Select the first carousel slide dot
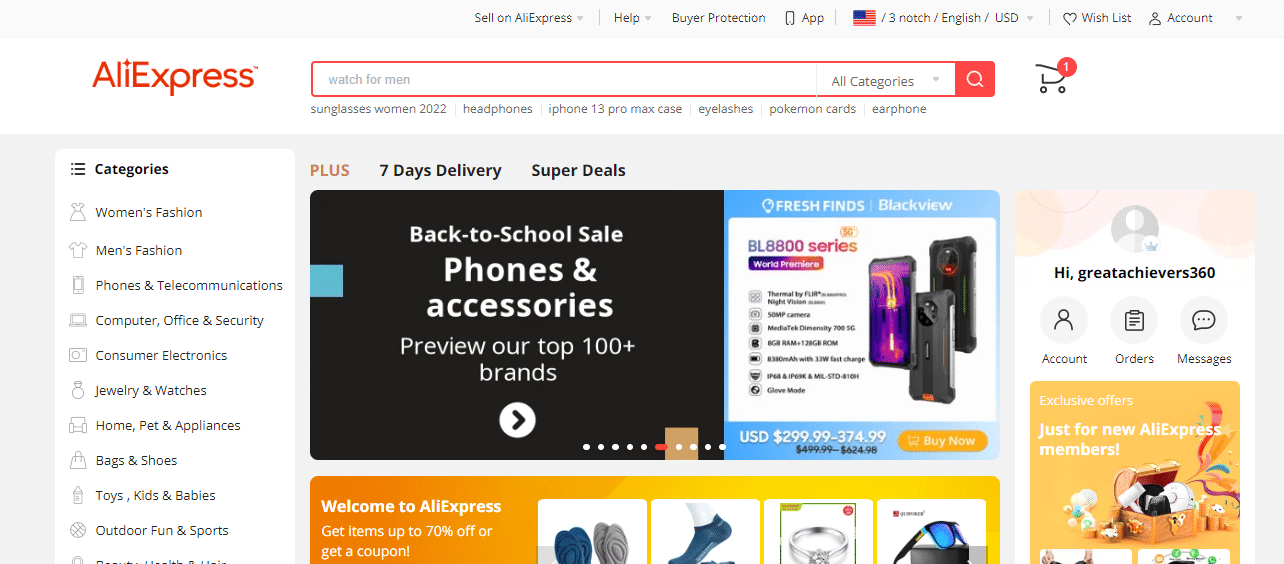The height and width of the screenshot is (564, 1284). (587, 447)
